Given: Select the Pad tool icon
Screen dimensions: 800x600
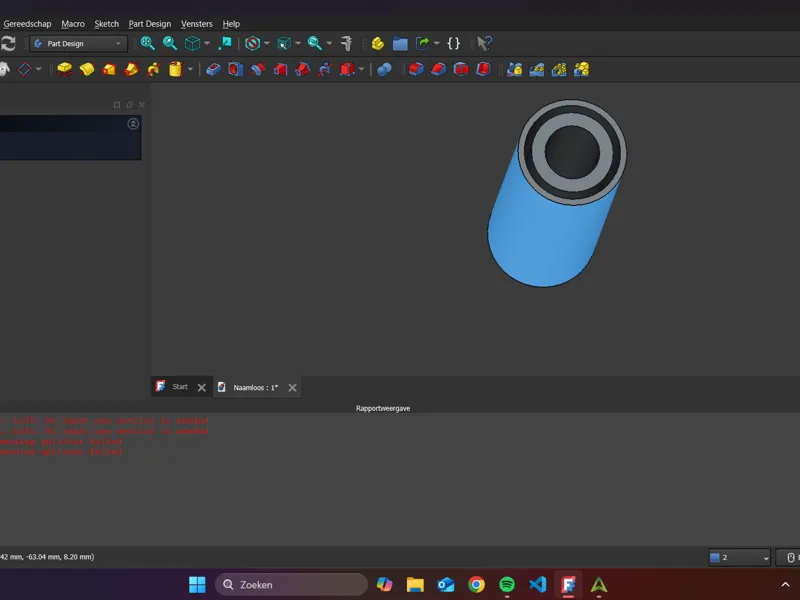Looking at the screenshot, I should point(64,69).
